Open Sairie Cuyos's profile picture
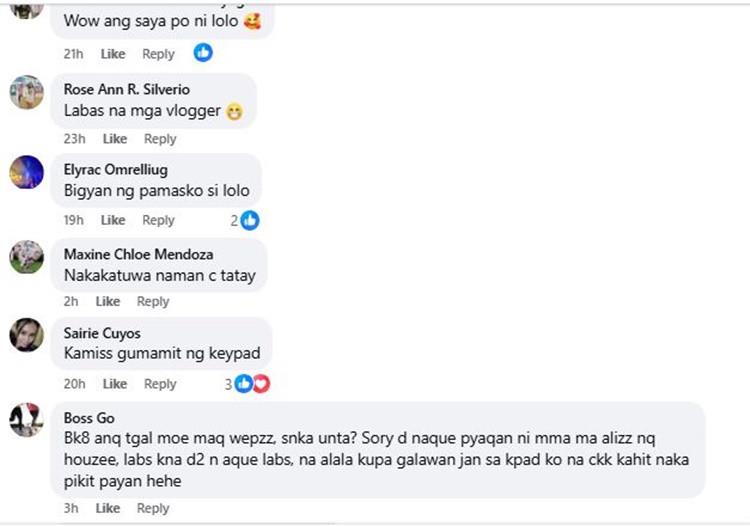 click(x=27, y=336)
